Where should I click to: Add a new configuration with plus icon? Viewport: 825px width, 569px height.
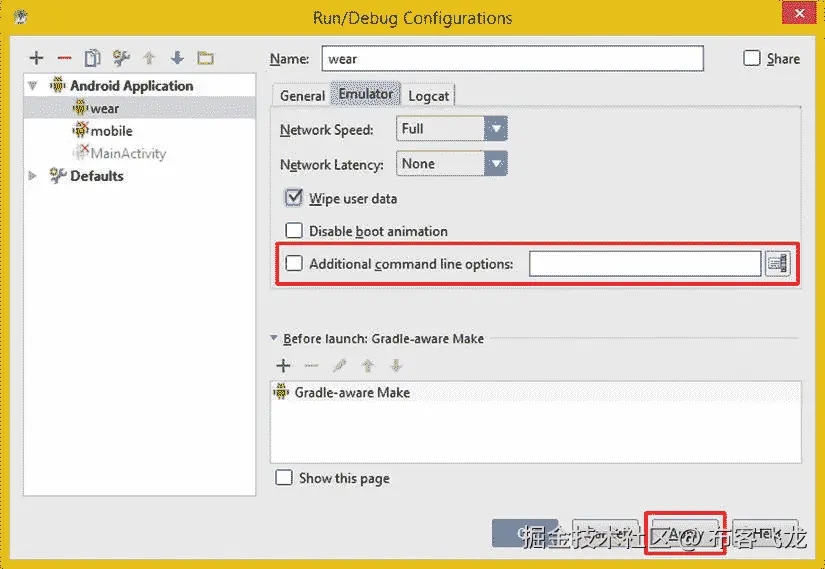click(36, 58)
